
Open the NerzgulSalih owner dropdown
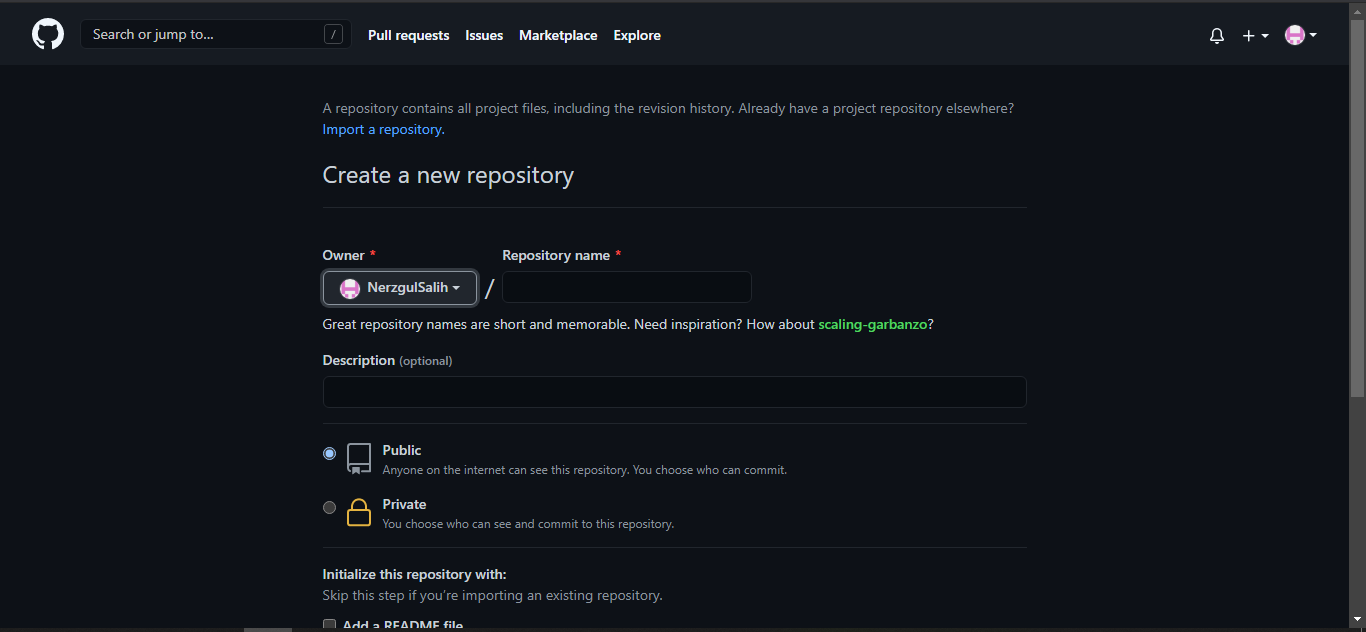point(400,288)
